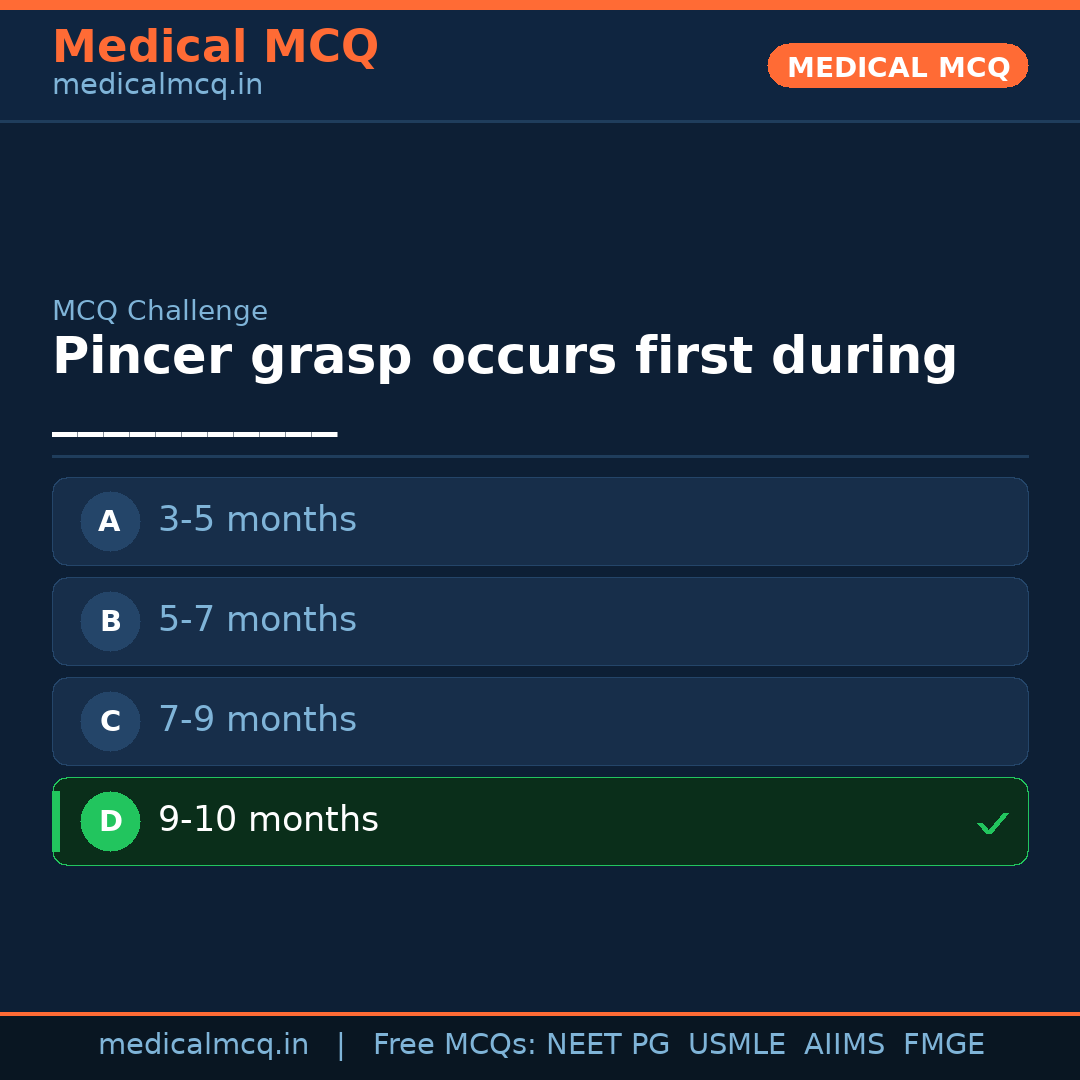Click the green D badge icon
The height and width of the screenshot is (1080, 1080).
click(x=110, y=821)
